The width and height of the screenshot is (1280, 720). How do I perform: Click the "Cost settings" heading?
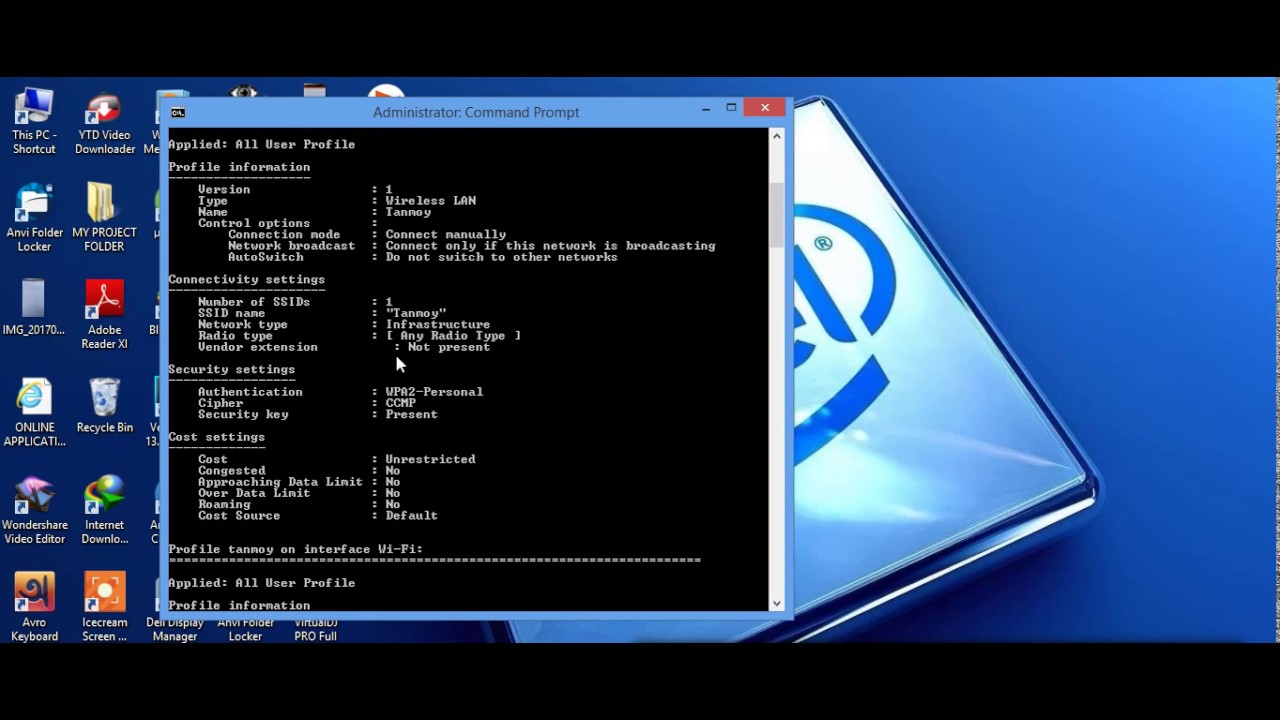(x=216, y=437)
